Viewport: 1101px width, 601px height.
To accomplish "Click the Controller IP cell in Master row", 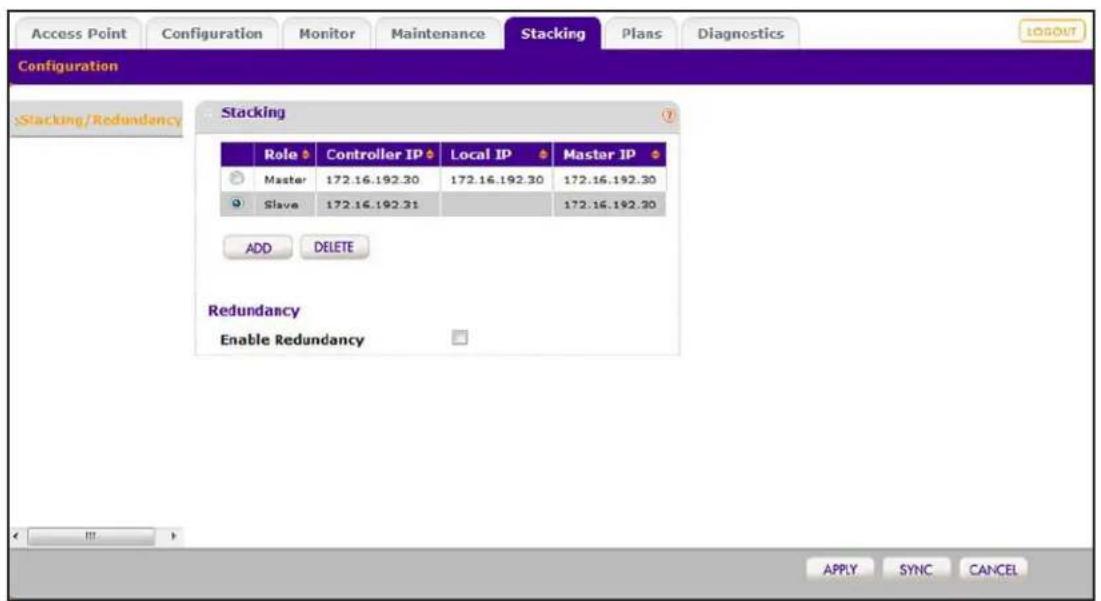I will click(x=378, y=180).
